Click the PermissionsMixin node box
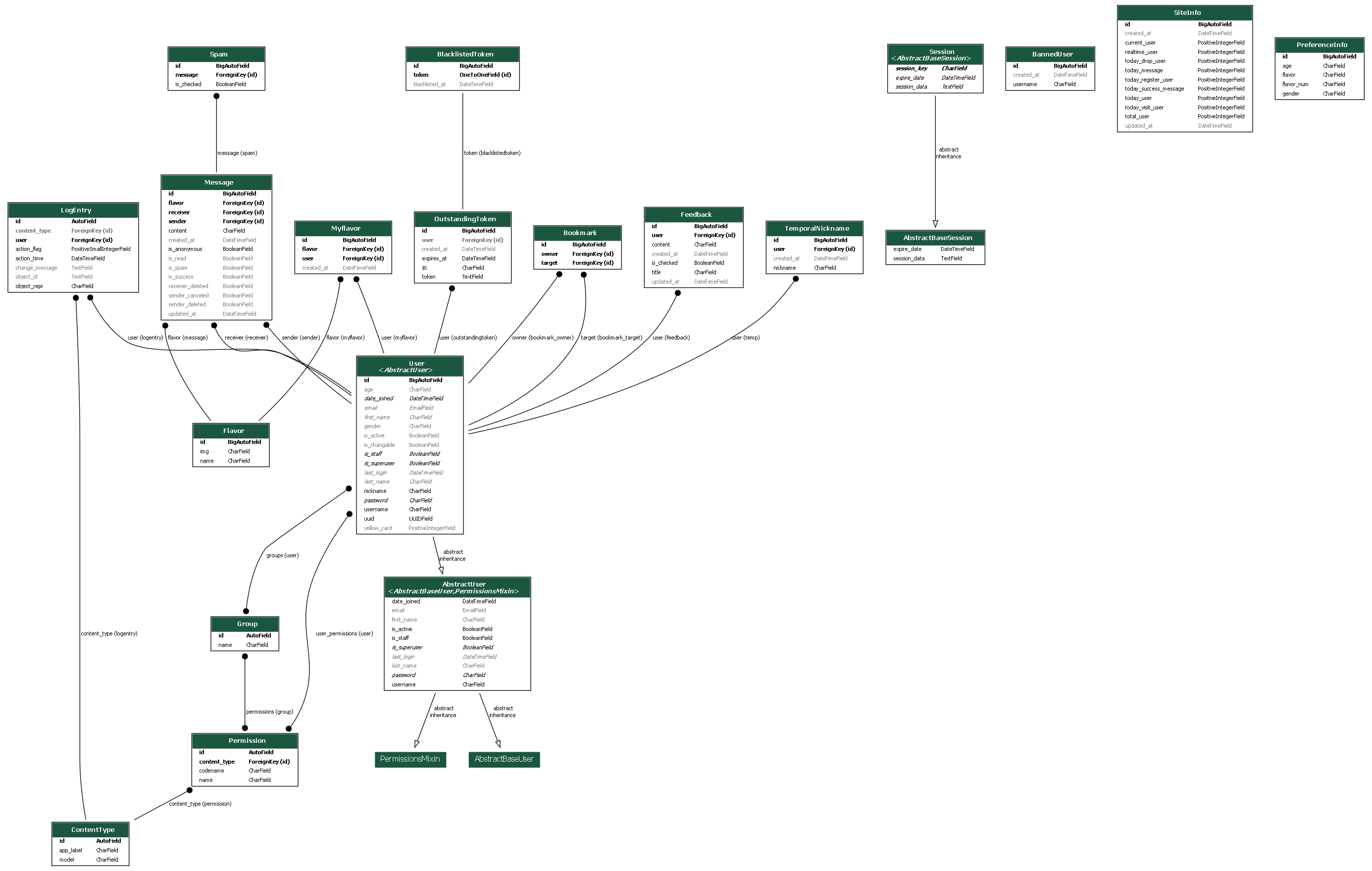The image size is (1372, 871). pyautogui.click(x=410, y=759)
